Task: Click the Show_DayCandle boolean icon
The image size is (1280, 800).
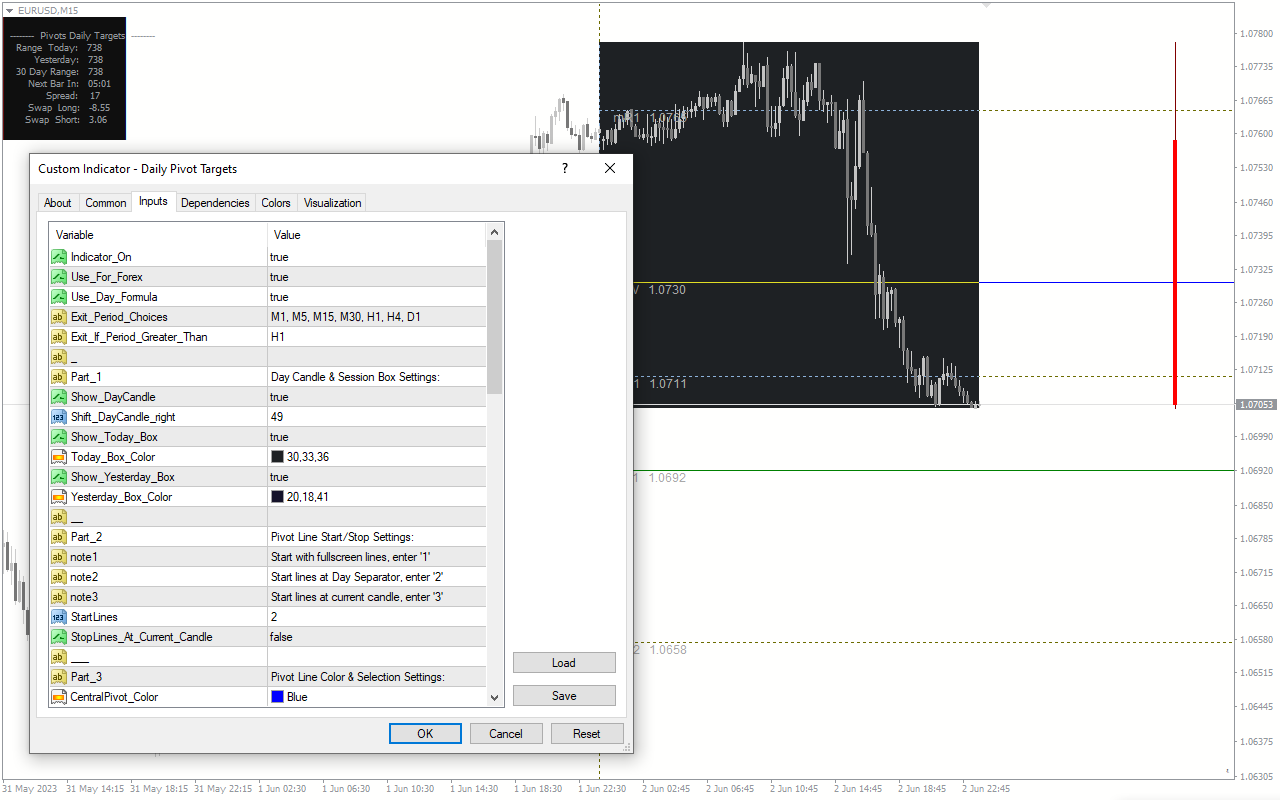Action: (x=58, y=397)
